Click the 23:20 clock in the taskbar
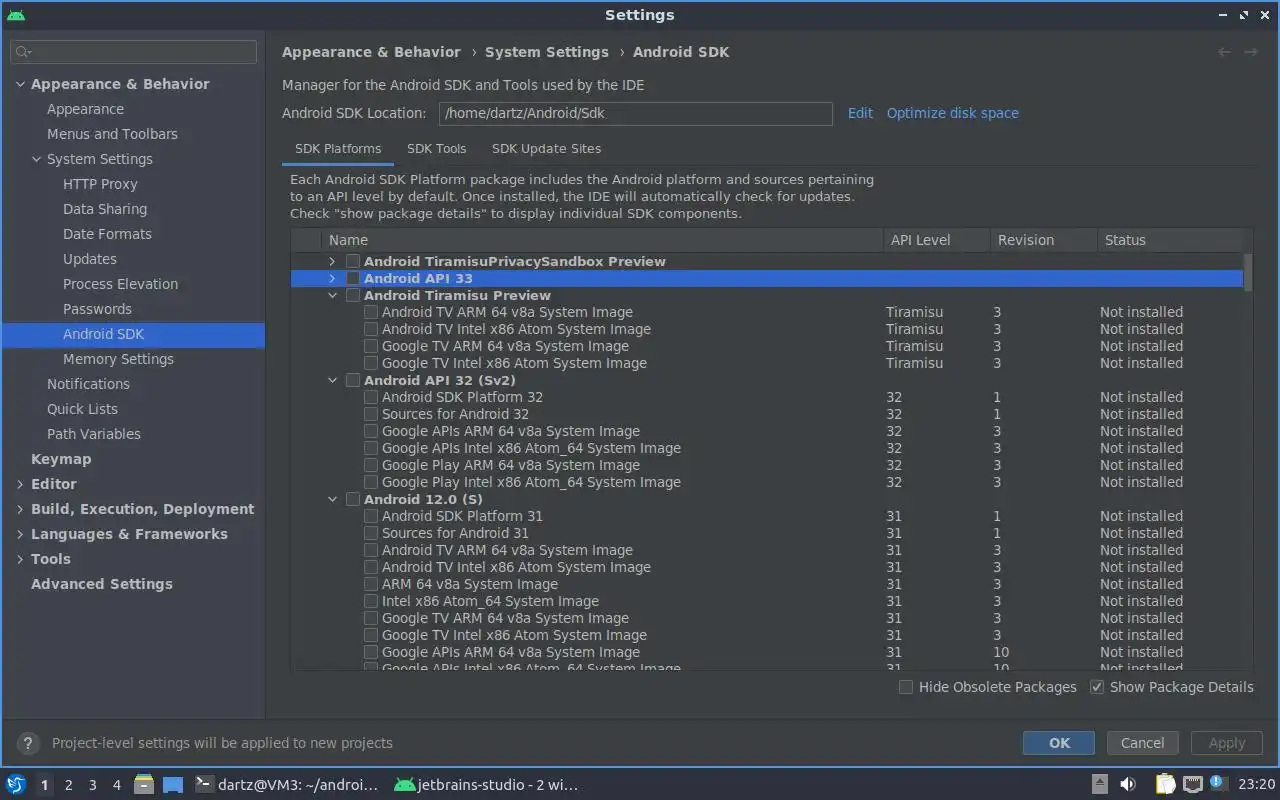This screenshot has height=800, width=1280. [x=1256, y=785]
